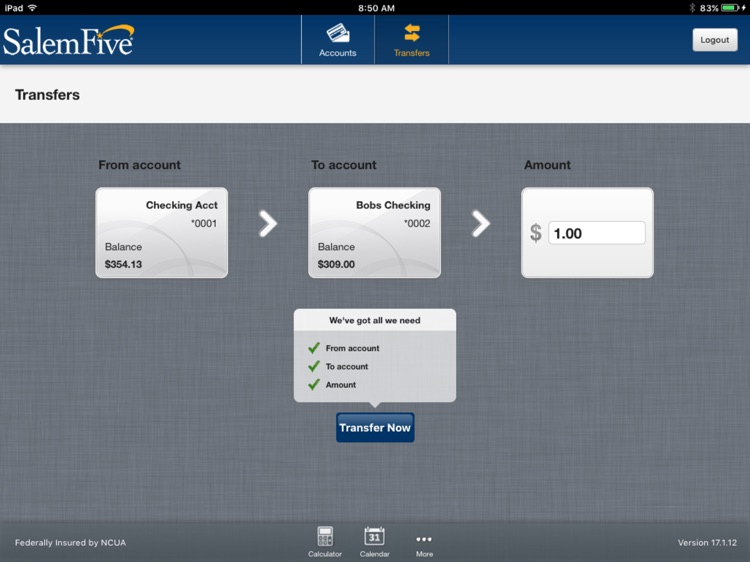Open the Calculator tool
This screenshot has width=750, height=562.
coord(325,542)
